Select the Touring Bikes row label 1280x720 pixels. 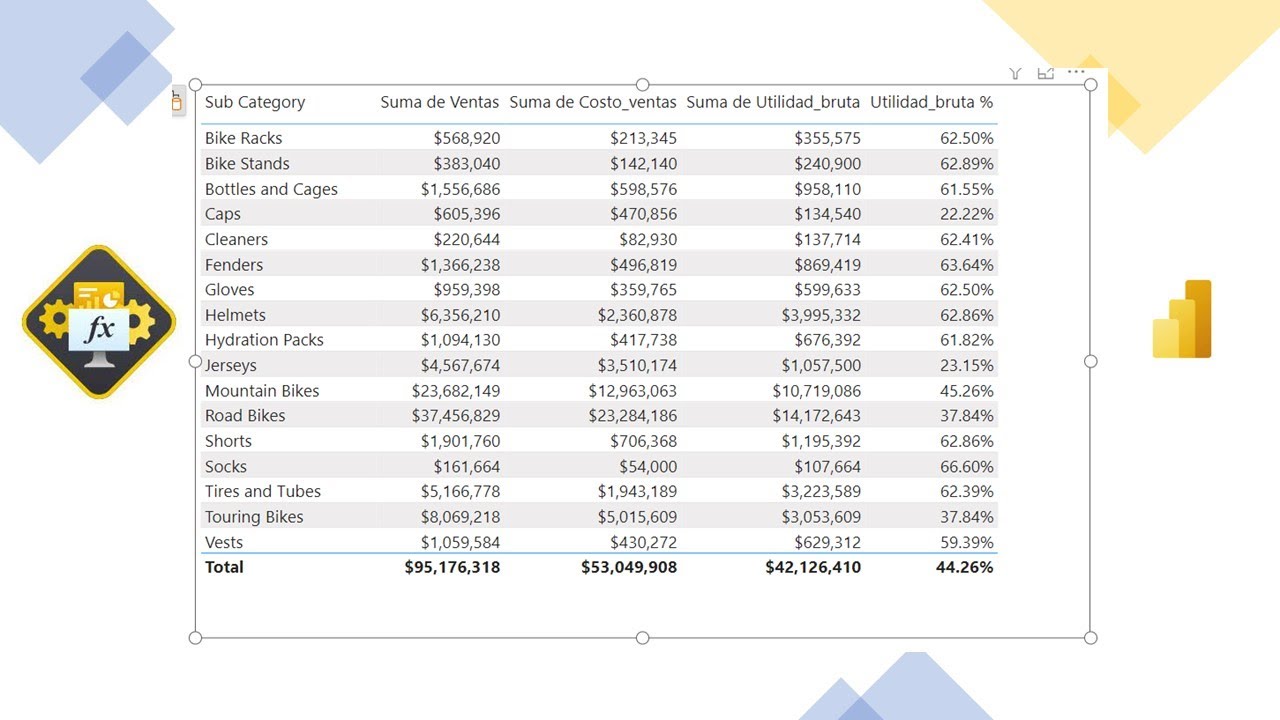254,517
